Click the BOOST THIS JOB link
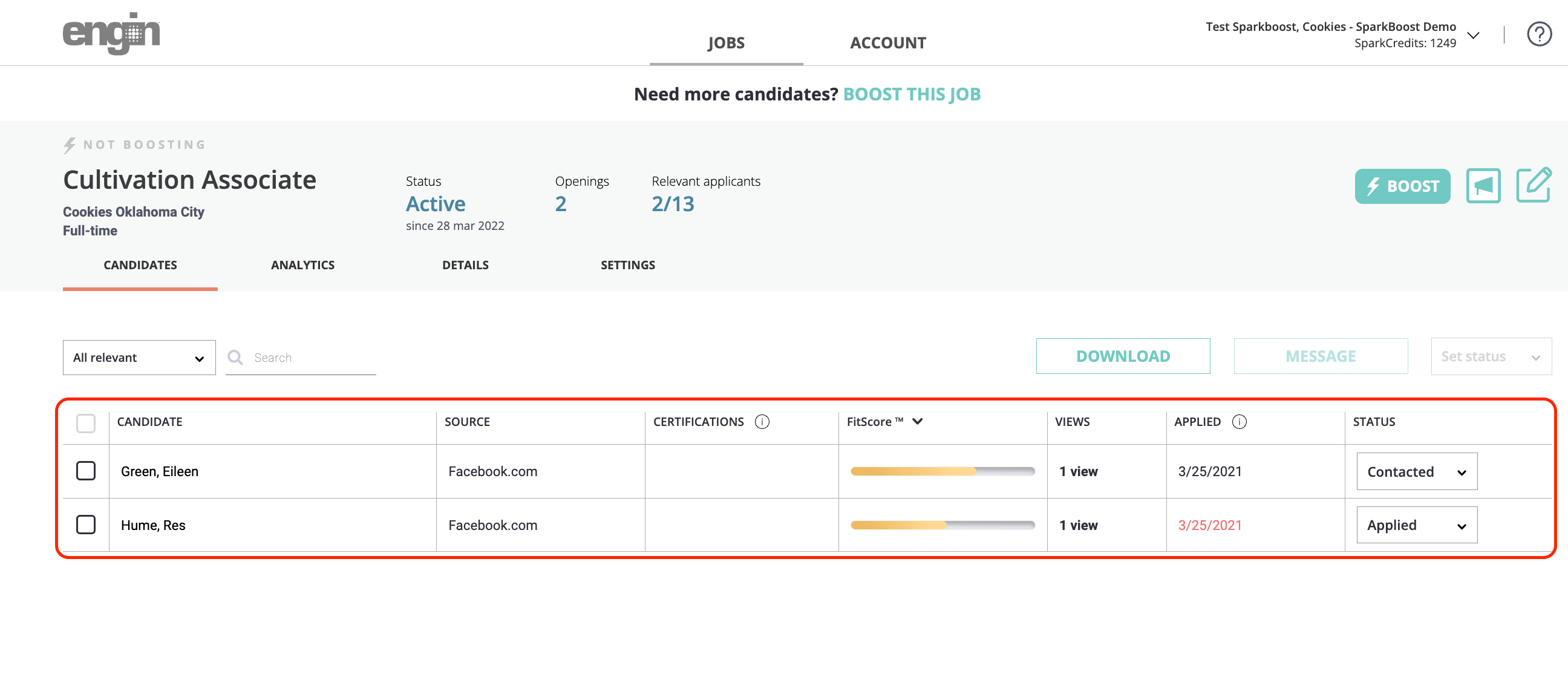 [911, 94]
